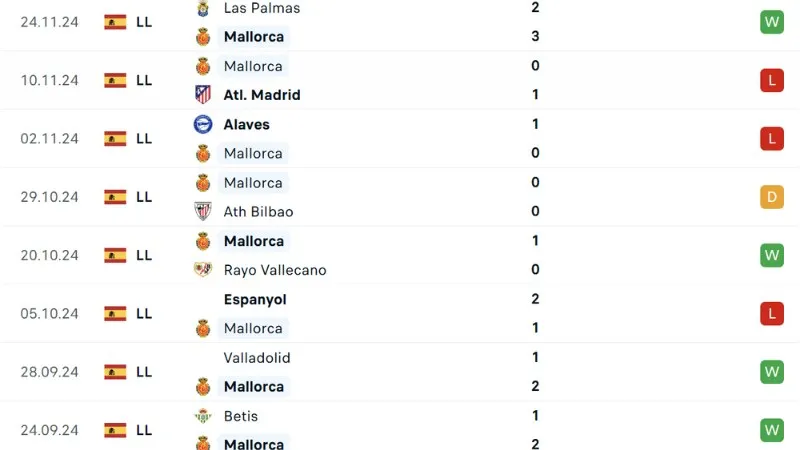The width and height of the screenshot is (800, 450).
Task: Click Spain flag for 10.11.24 match
Action: click(x=115, y=80)
